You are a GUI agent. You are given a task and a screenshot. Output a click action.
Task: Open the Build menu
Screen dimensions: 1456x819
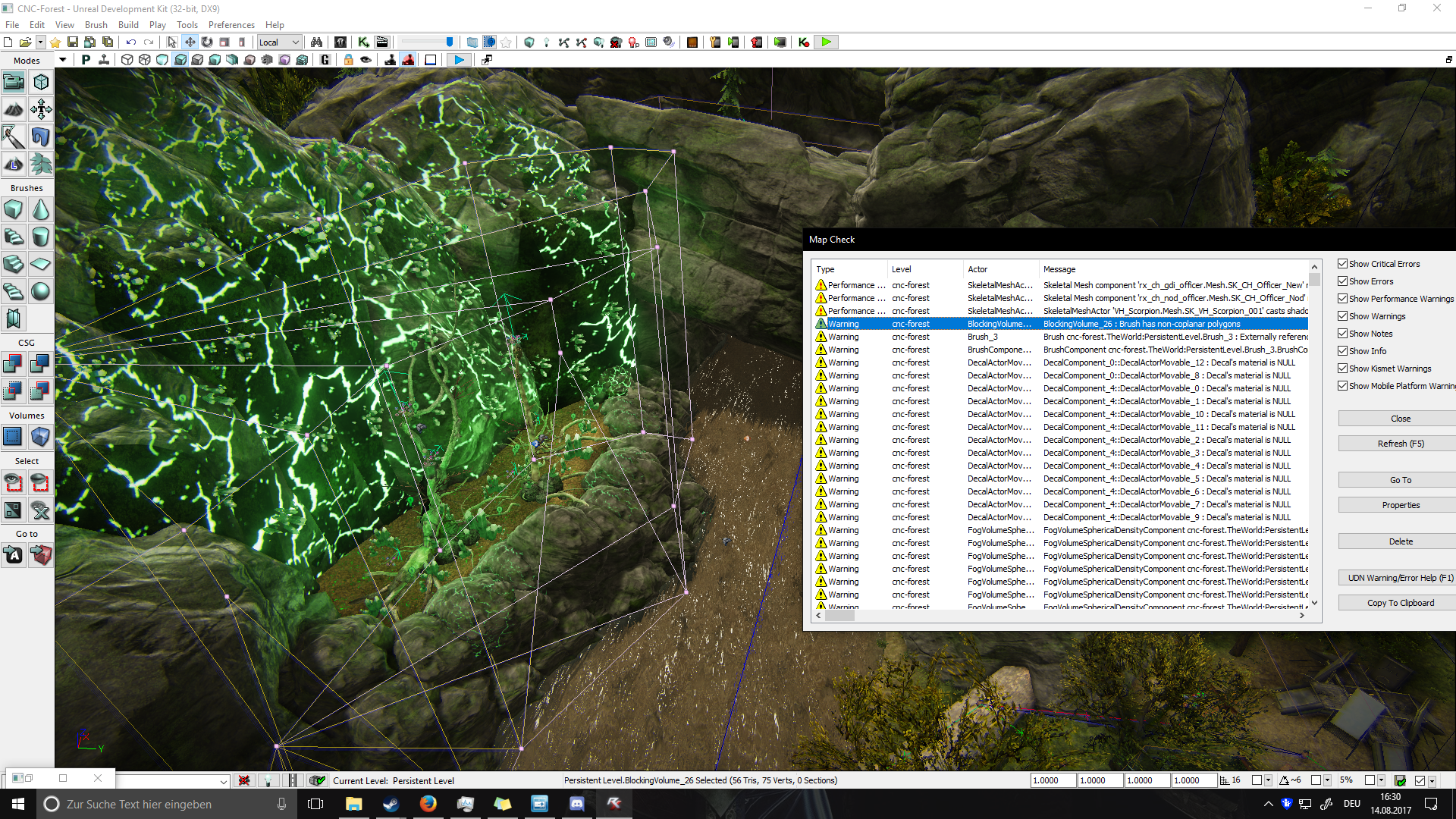[x=129, y=25]
